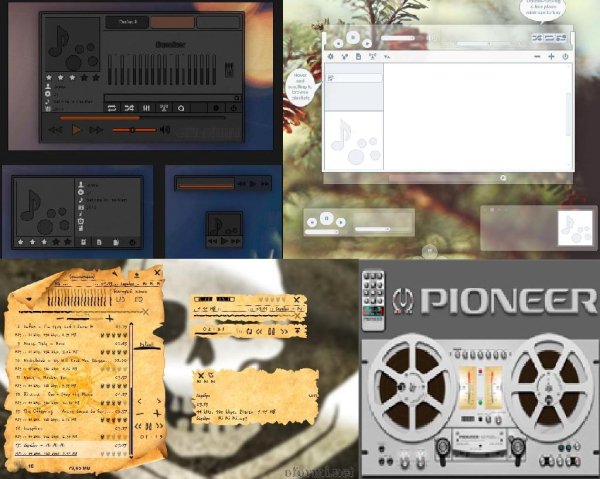The width and height of the screenshot is (600, 479).
Task: Set rating with the fifth star in the dark main player
Action: pyautogui.click(x=96, y=78)
